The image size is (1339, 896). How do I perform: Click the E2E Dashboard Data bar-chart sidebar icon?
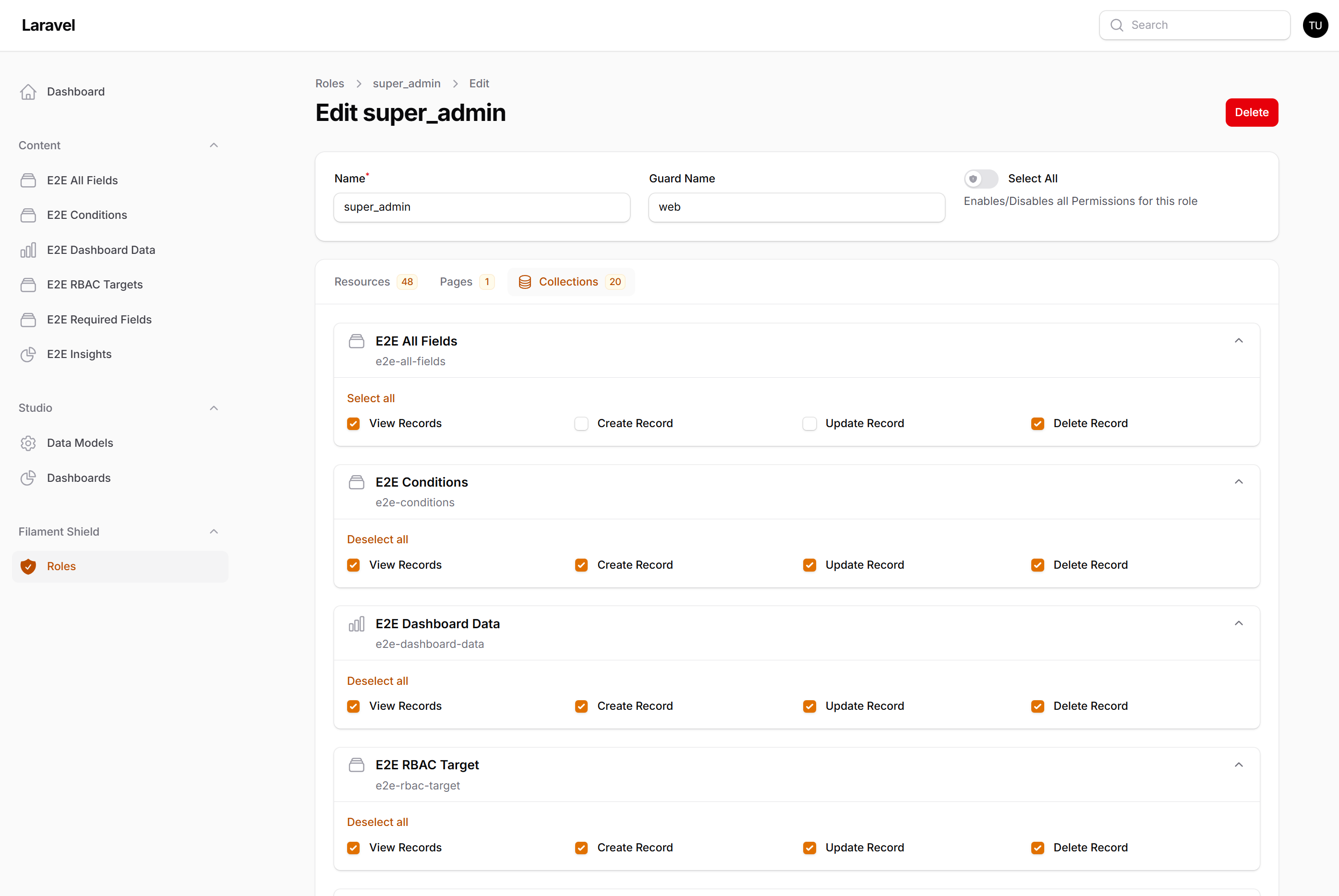pyautogui.click(x=28, y=250)
